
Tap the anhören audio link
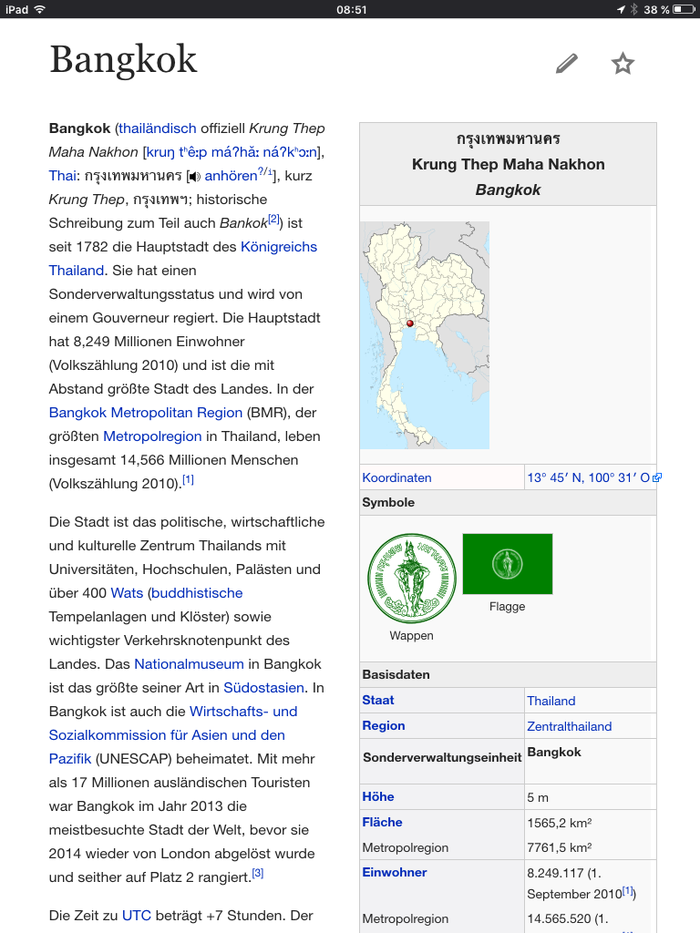pos(231,176)
